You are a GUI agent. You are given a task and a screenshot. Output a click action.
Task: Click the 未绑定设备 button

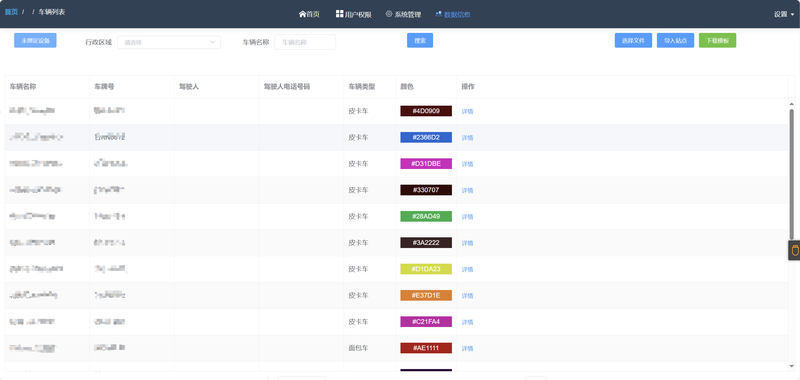35,40
